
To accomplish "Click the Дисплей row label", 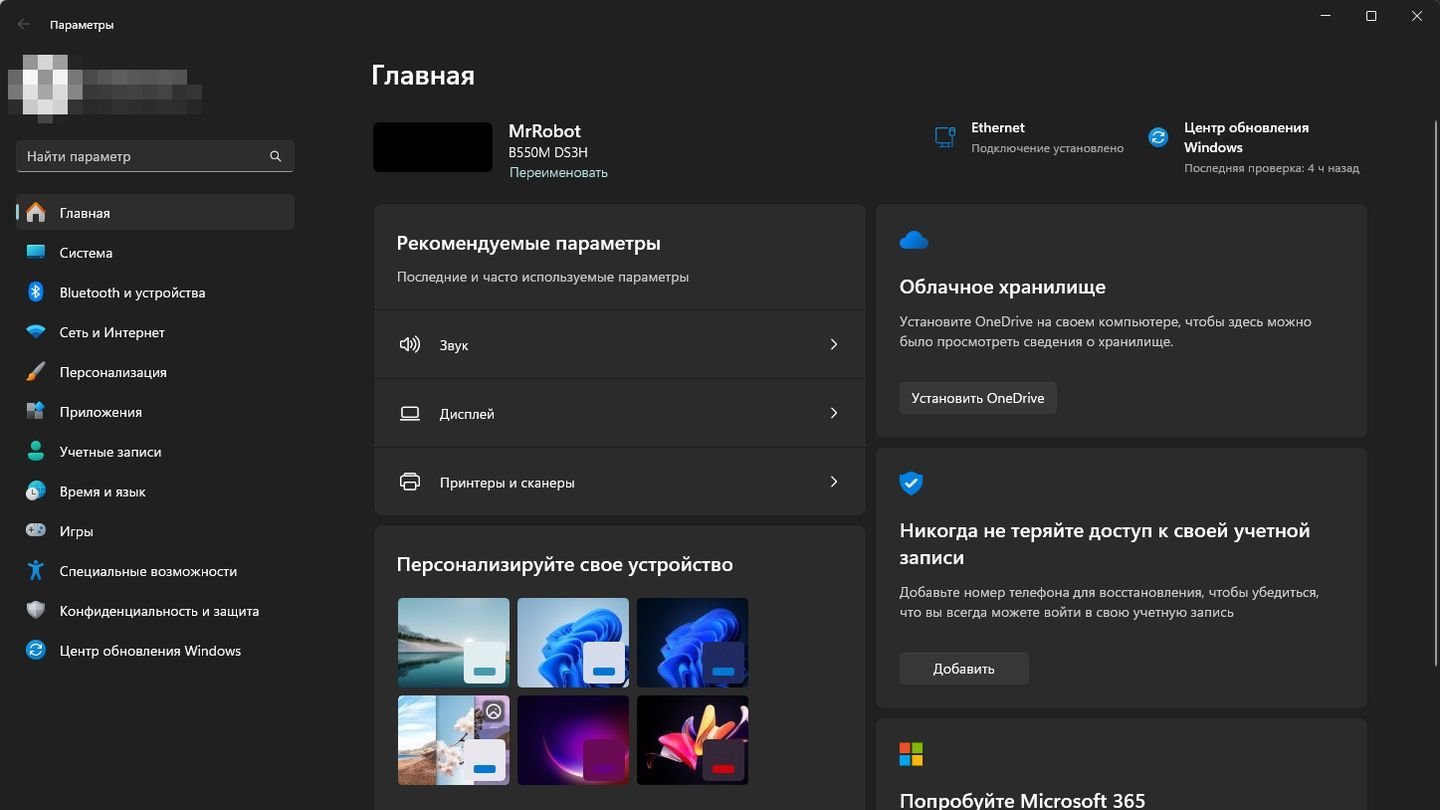I will point(467,414).
